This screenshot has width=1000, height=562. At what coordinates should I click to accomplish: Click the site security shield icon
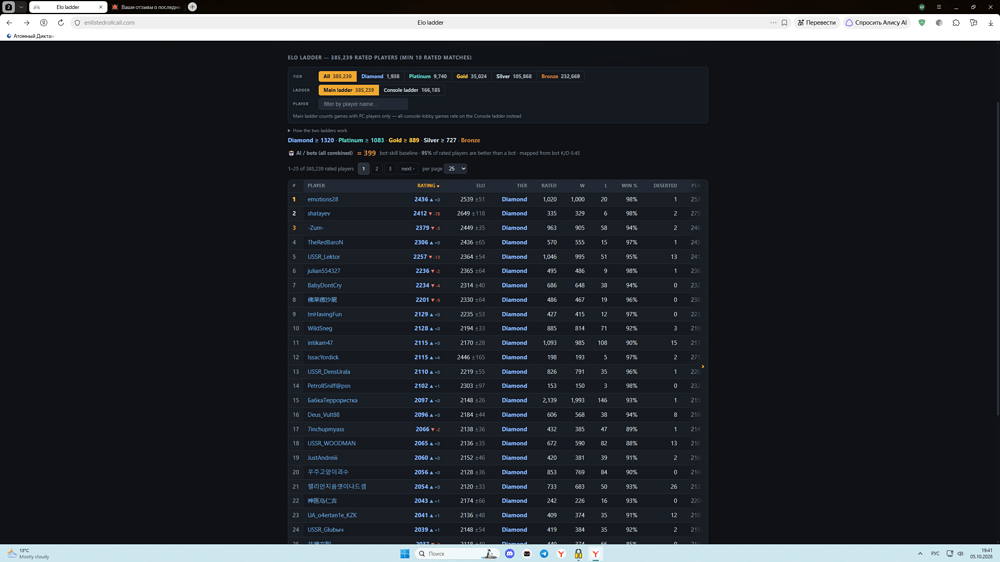pyautogui.click(x=77, y=22)
